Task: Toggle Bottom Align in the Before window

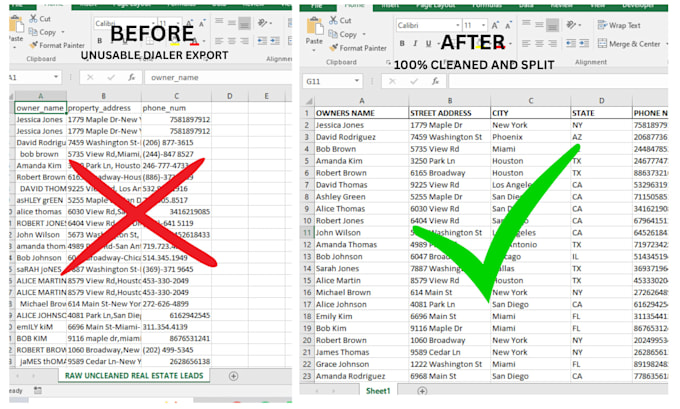Action: [x=245, y=23]
